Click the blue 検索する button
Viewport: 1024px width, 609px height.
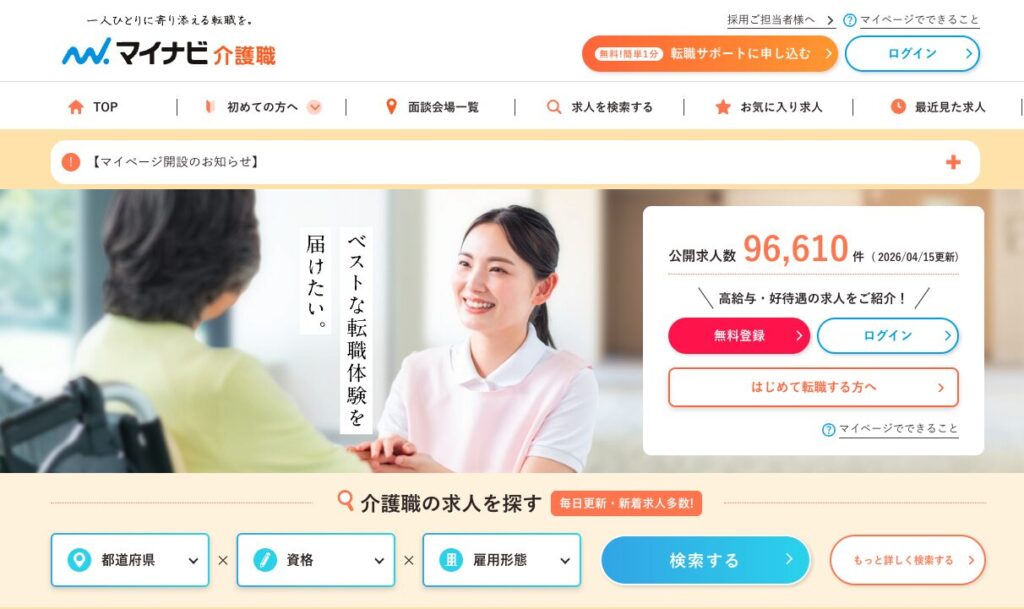705,560
